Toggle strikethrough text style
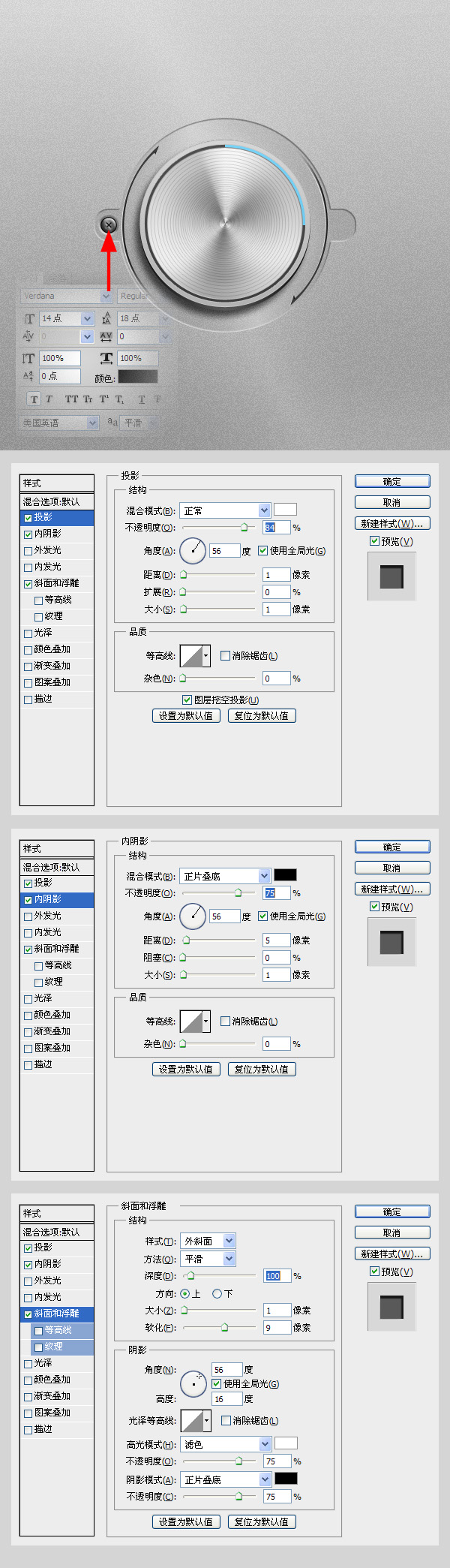450x1568 pixels. point(157,399)
